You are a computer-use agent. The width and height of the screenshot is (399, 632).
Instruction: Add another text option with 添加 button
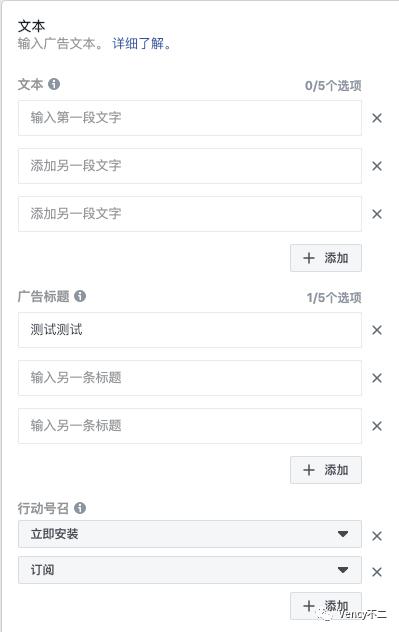pyautogui.click(x=326, y=258)
